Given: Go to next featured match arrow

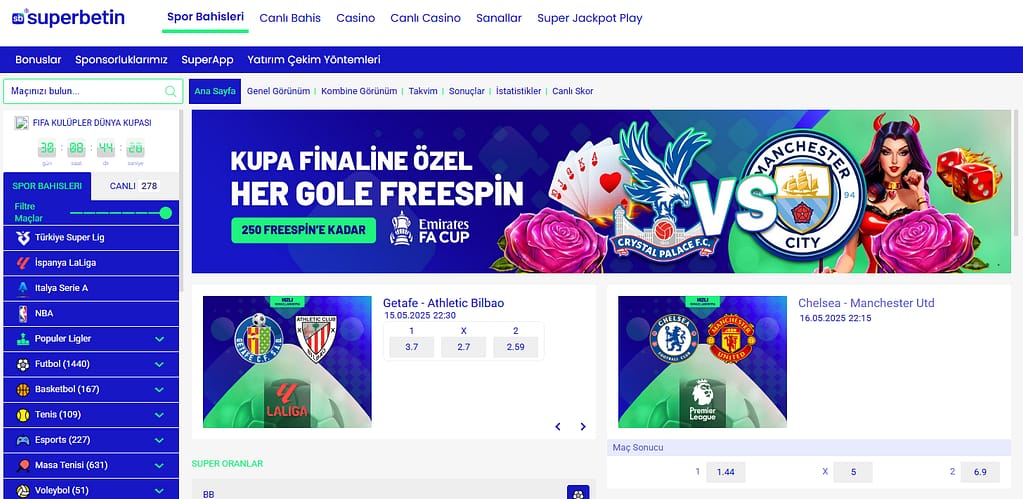Looking at the screenshot, I should coord(583,427).
